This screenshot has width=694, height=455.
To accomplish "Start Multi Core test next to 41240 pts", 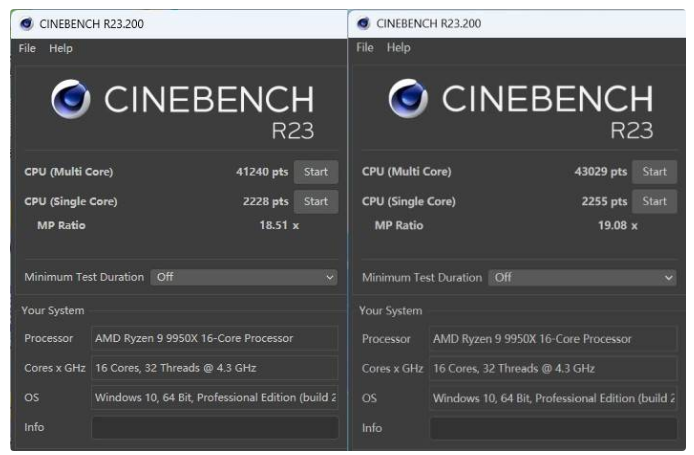I will click(315, 172).
